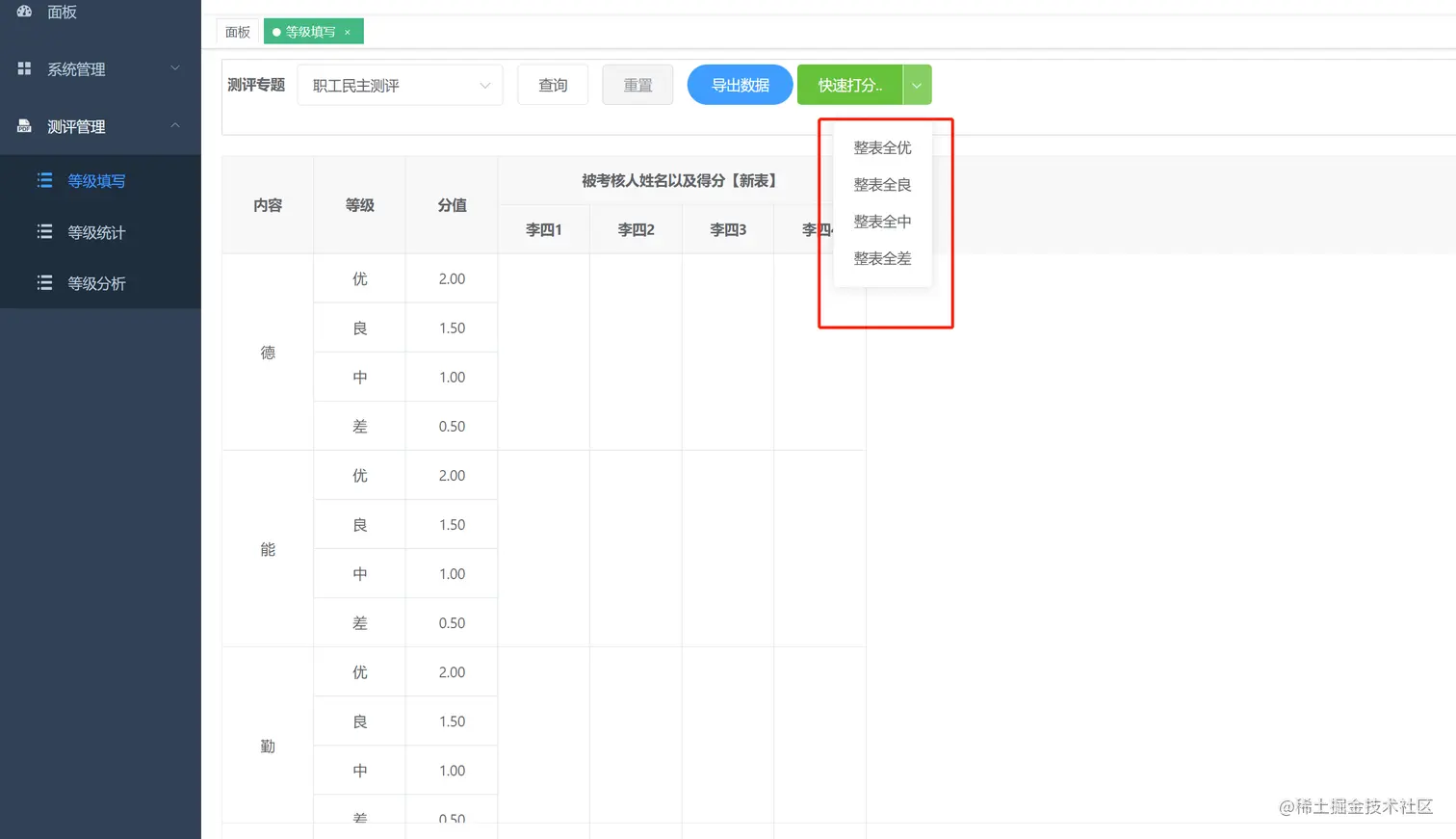Click the 良 grade in 能 section
The width and height of the screenshot is (1456, 839).
coord(360,524)
